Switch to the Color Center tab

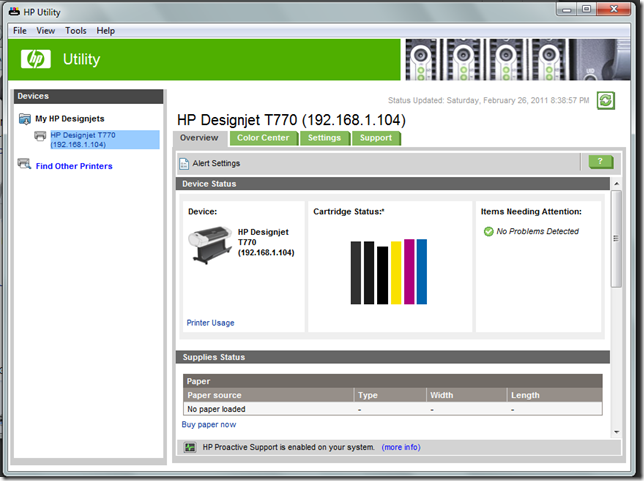click(262, 138)
